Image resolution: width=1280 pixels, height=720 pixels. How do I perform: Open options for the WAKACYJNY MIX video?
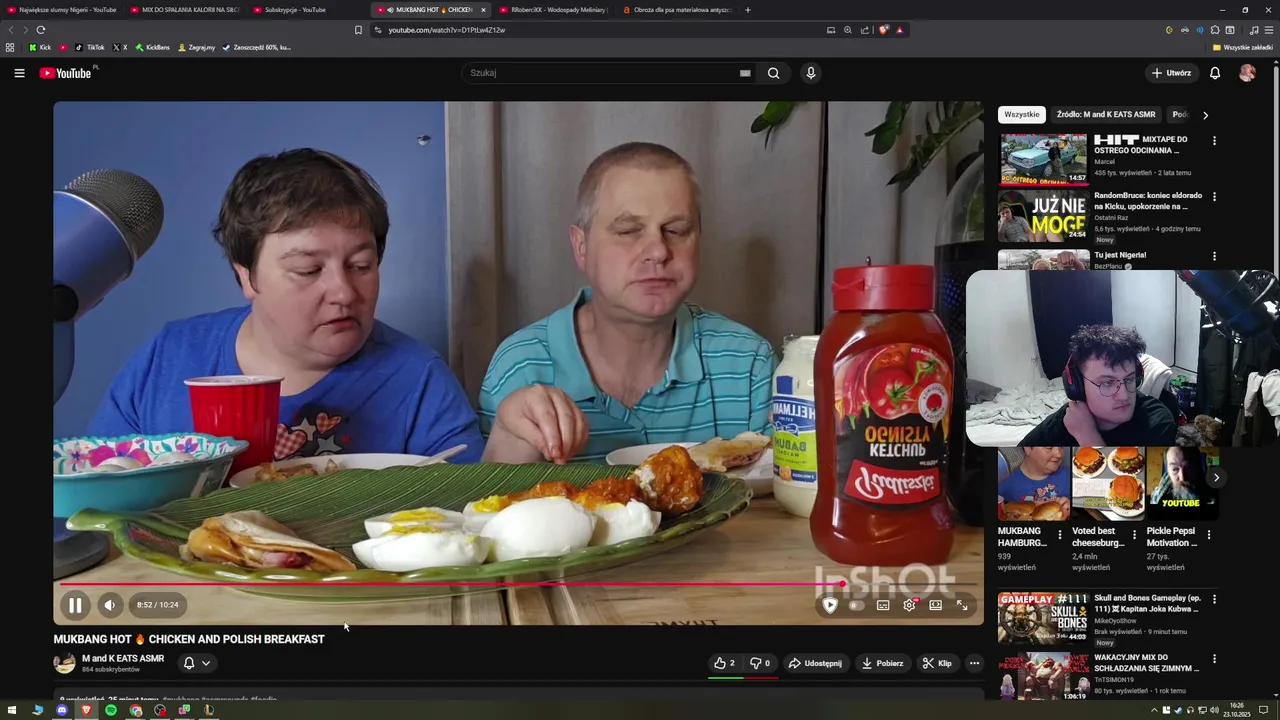[x=1214, y=659]
